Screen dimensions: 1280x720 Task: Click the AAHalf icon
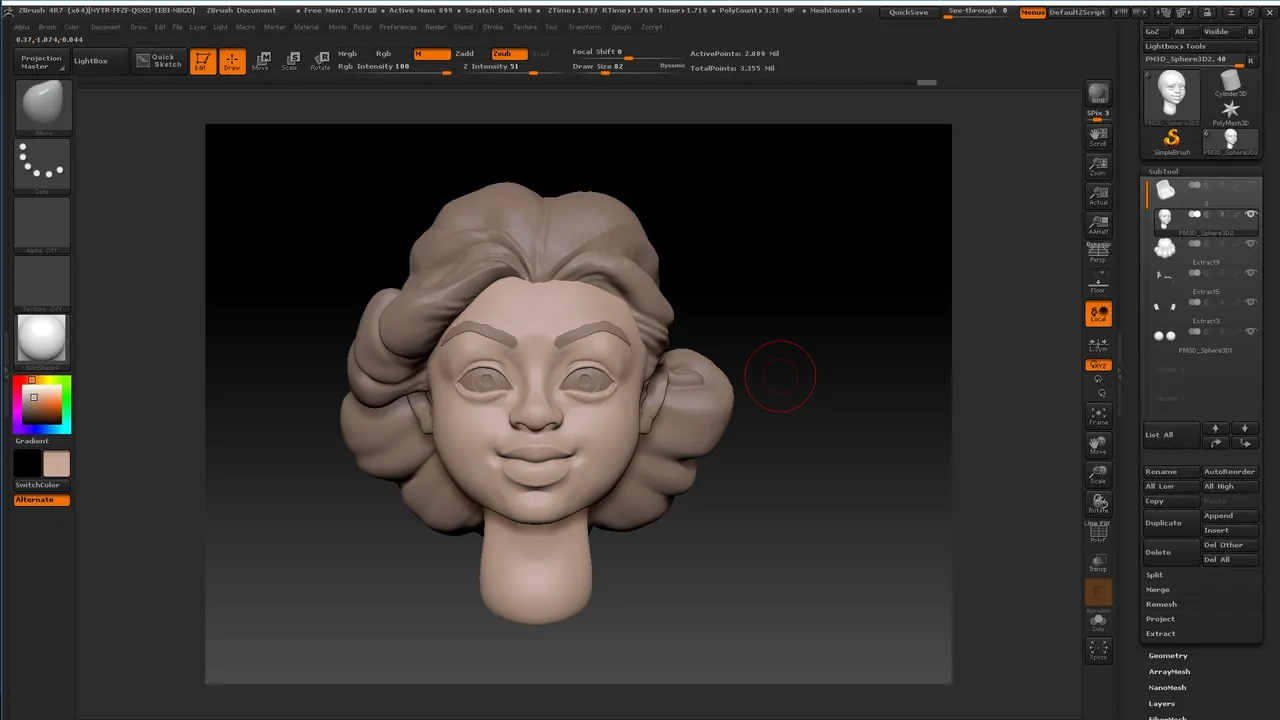1098,224
